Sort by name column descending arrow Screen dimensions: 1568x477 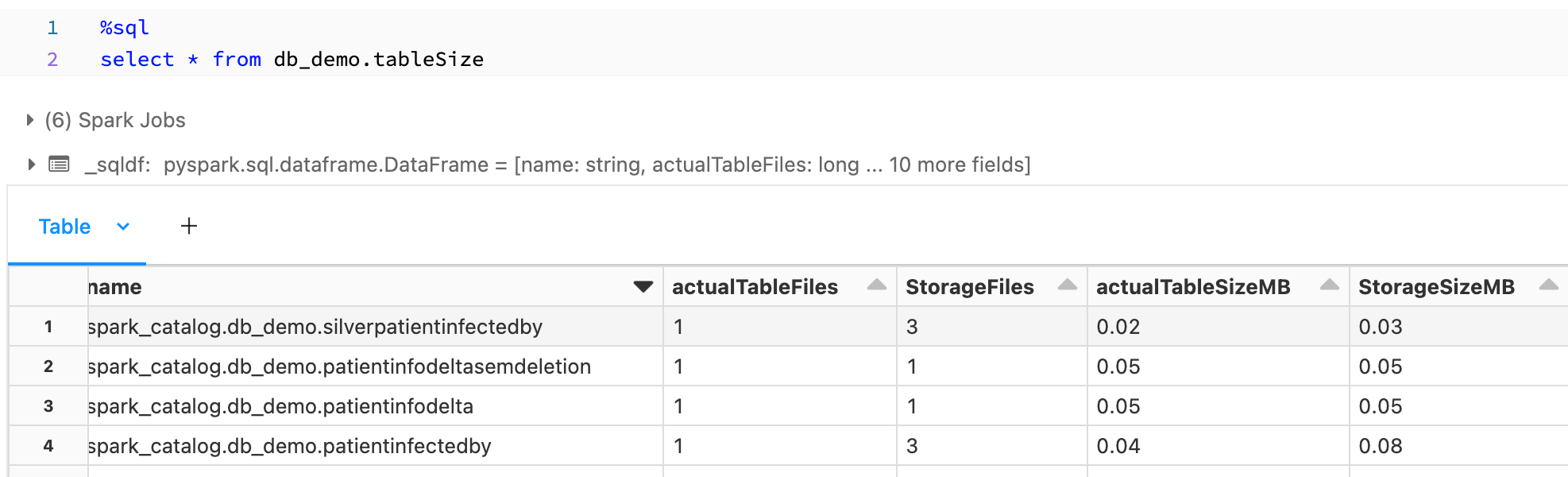[x=643, y=286]
